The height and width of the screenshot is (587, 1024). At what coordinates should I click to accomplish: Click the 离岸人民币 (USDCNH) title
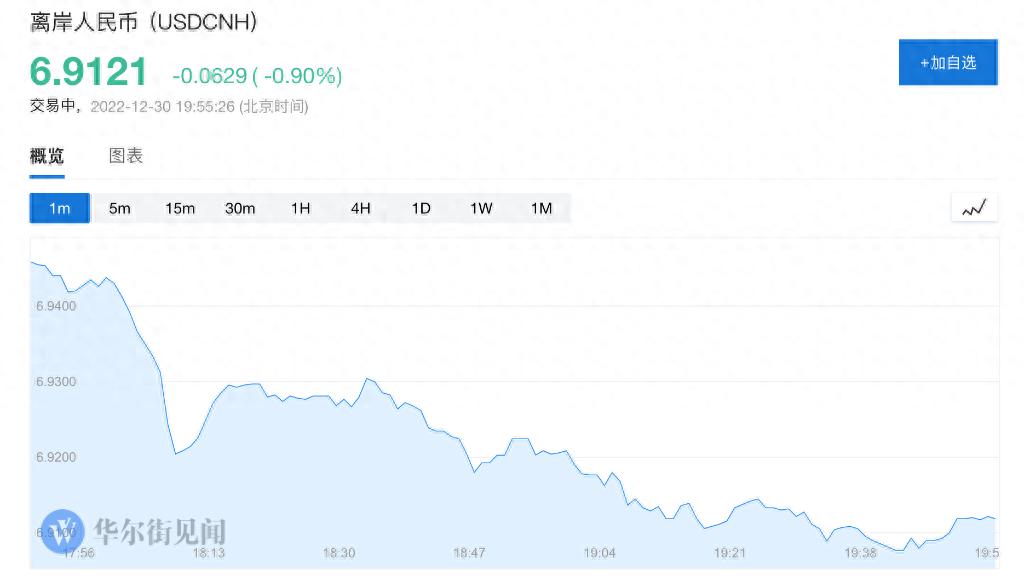[143, 23]
